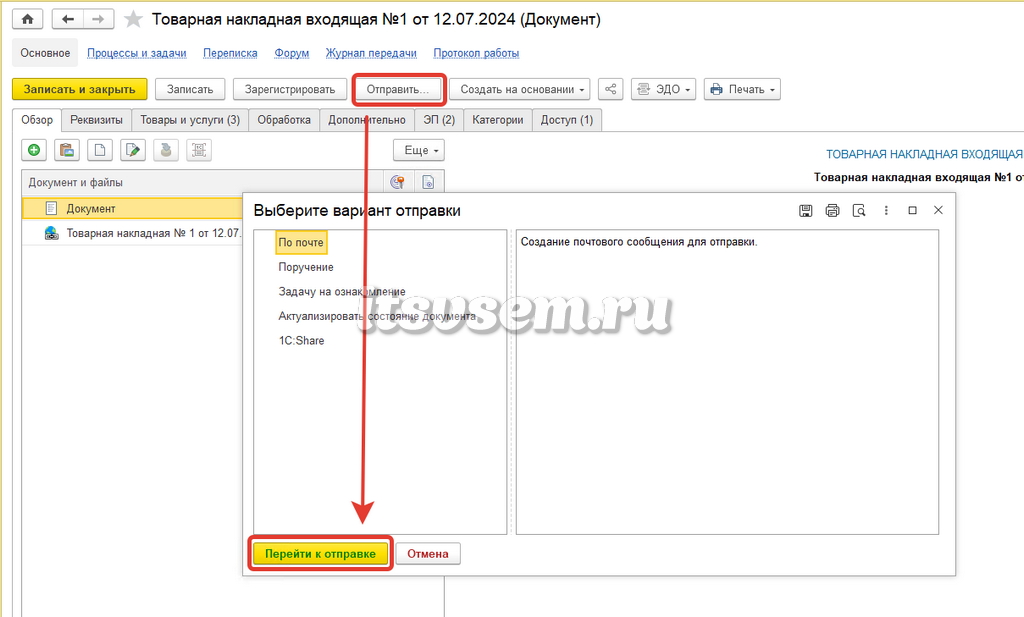
Task: Click the document stamp column icon
Action: click(428, 182)
